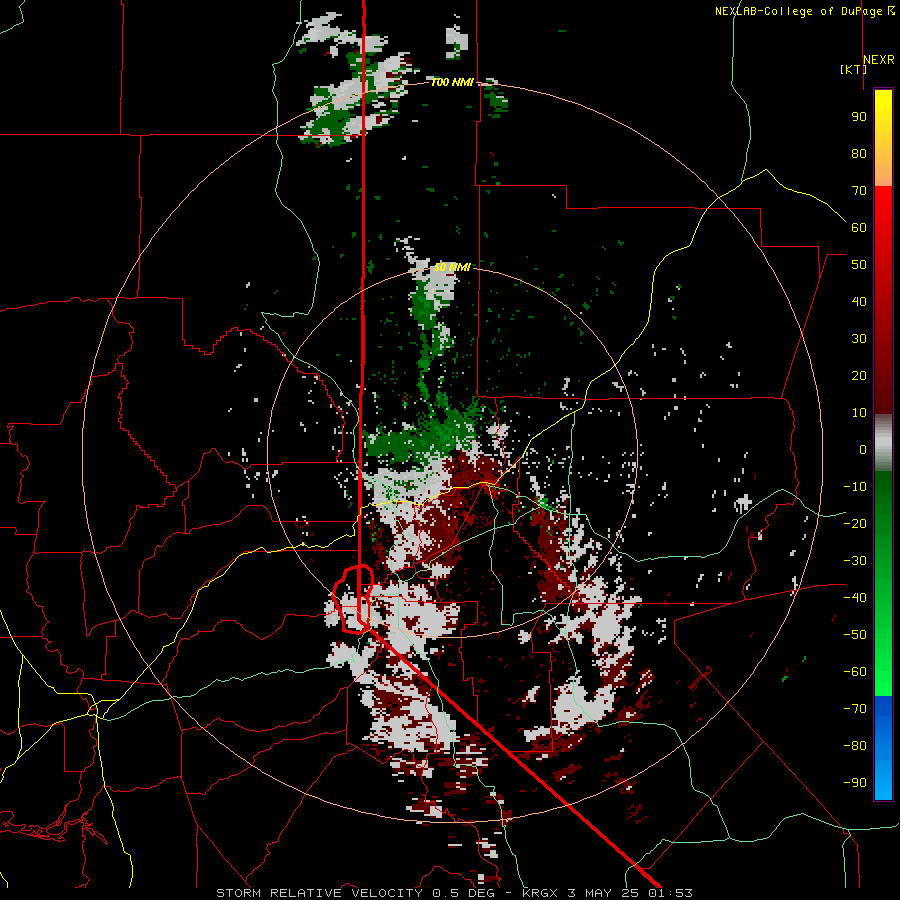Screen dimensions: 900x900
Task: Click the 80 value on velocity scale
Action: click(x=859, y=154)
